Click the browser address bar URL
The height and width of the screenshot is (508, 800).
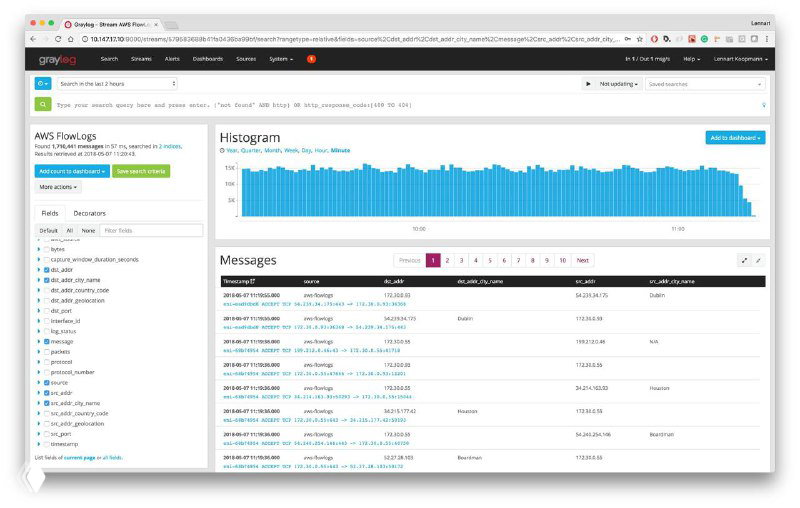coord(355,39)
